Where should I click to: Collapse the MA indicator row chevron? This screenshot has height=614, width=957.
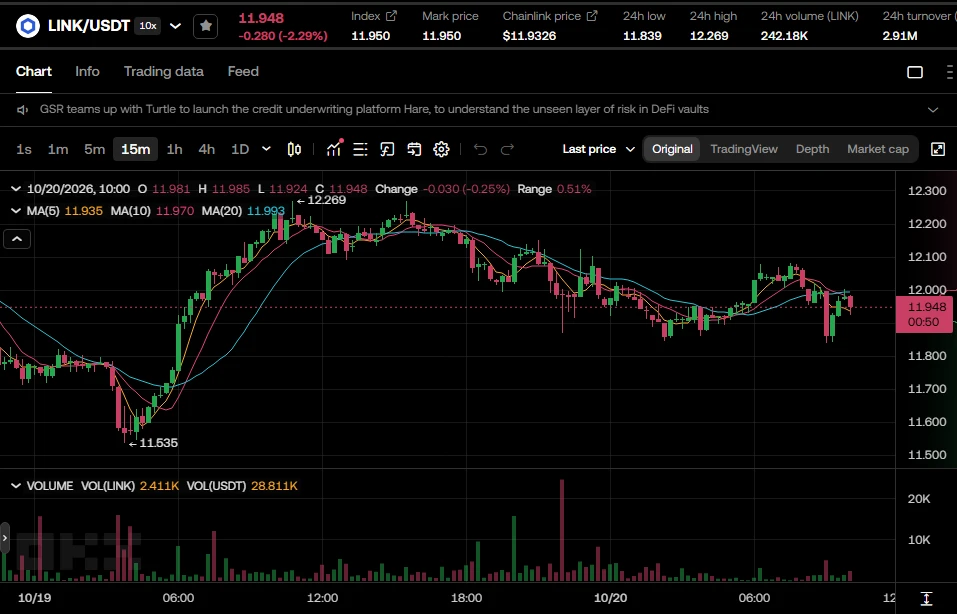tap(16, 211)
